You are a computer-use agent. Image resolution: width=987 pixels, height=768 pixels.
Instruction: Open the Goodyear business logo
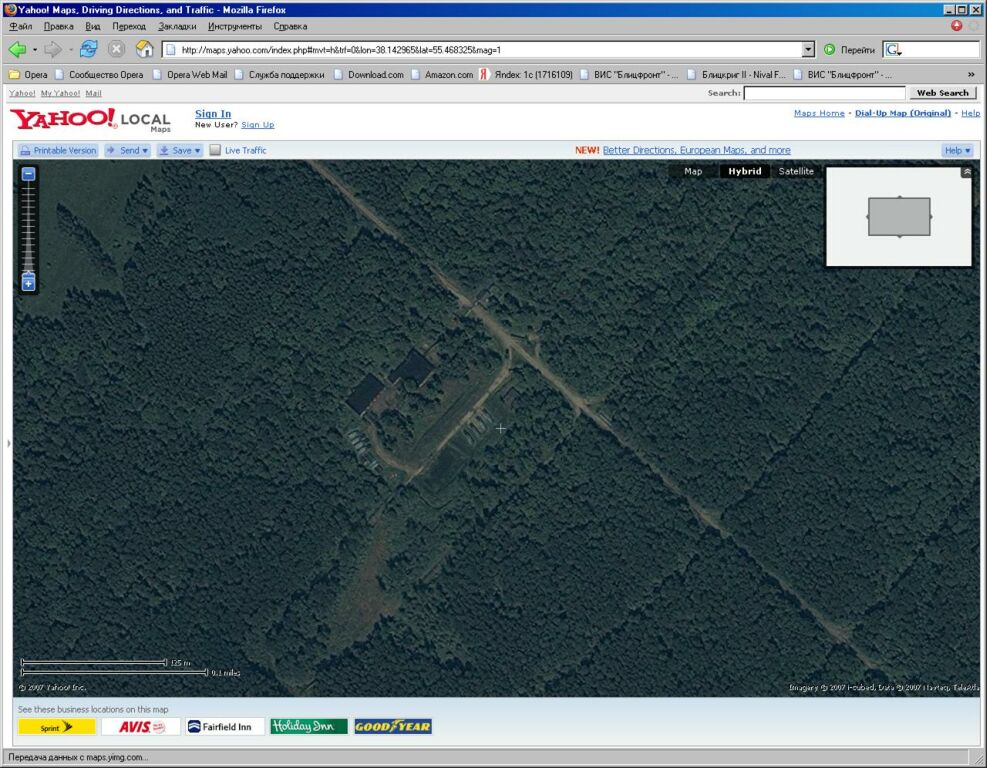click(x=393, y=726)
